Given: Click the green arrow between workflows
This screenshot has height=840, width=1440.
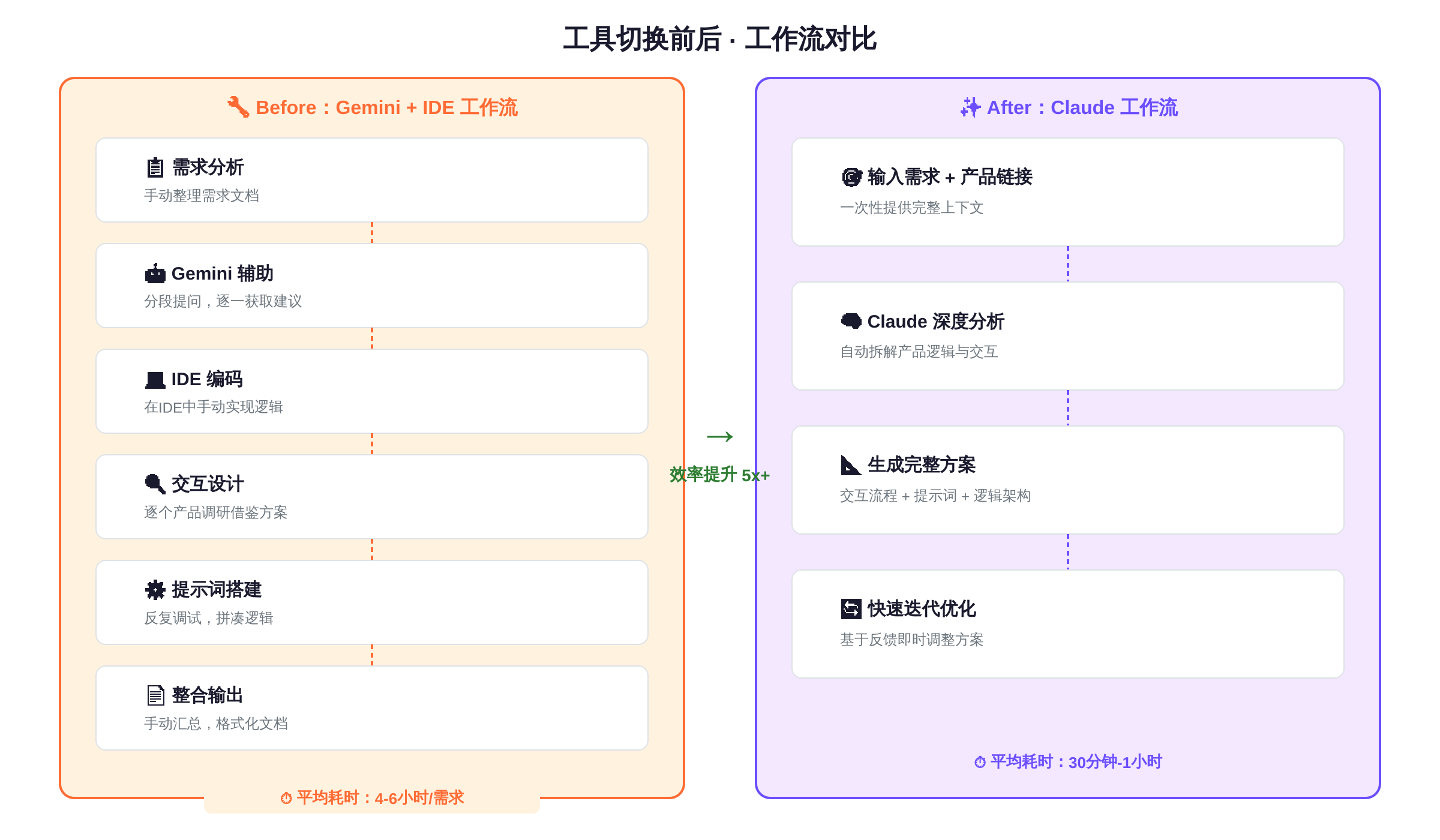Looking at the screenshot, I should click(x=720, y=436).
